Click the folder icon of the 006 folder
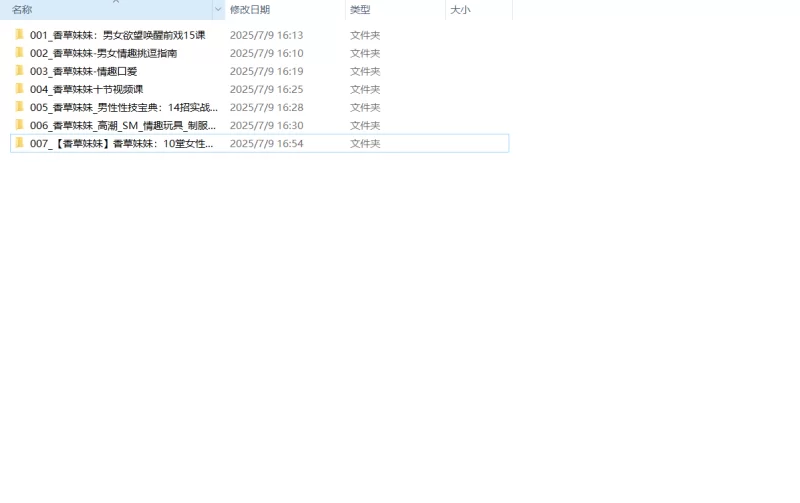Screen dimensions: 800x503 (19, 125)
